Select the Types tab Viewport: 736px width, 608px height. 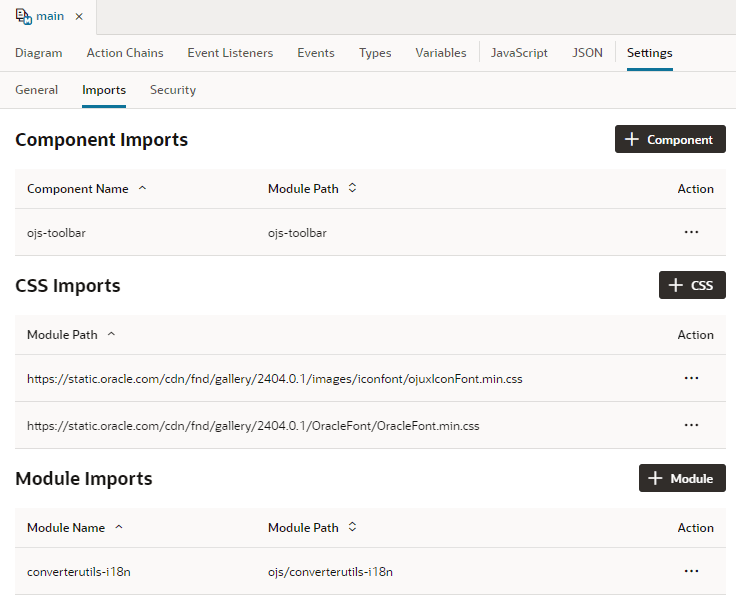(375, 53)
